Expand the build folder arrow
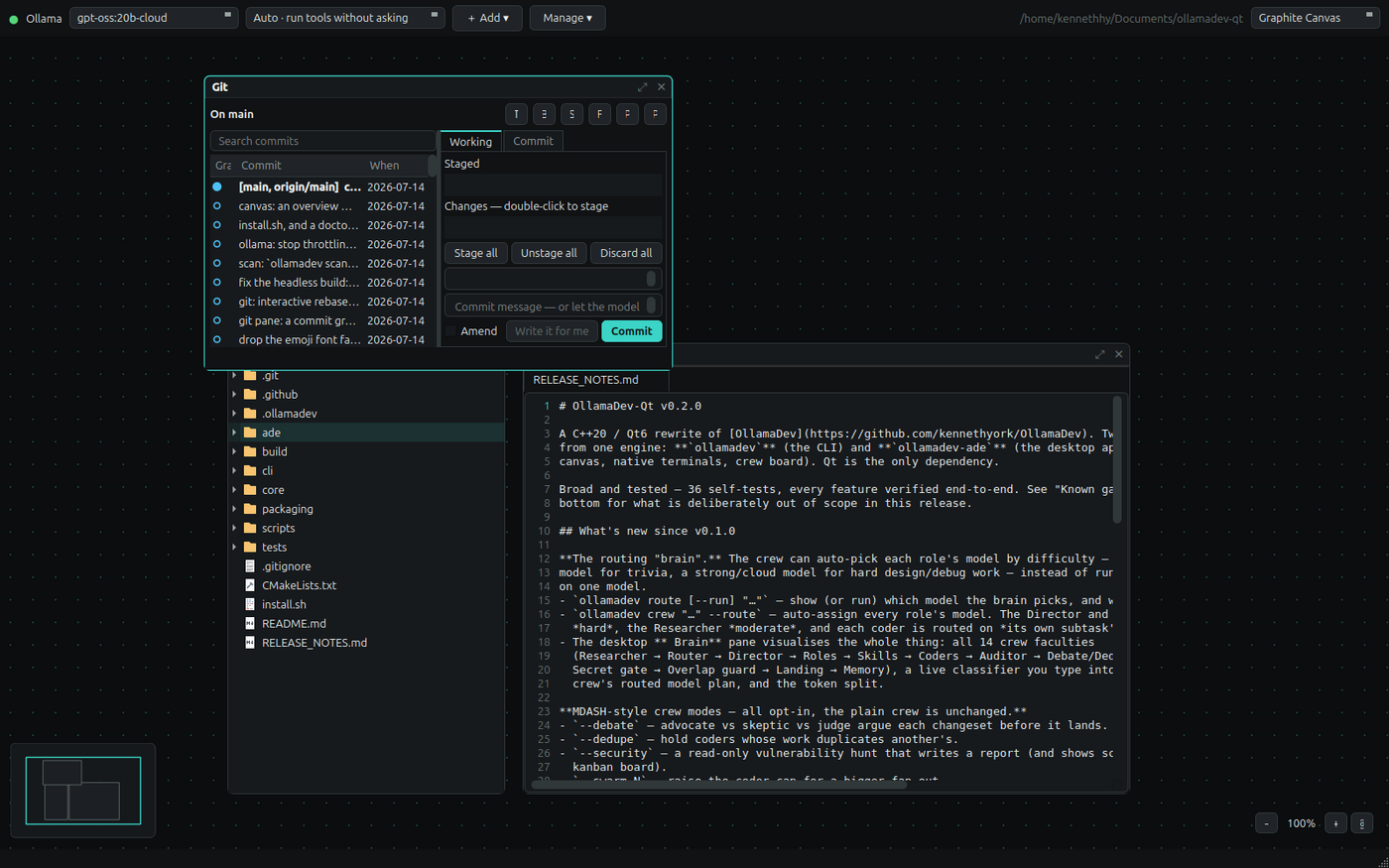 coord(235,451)
